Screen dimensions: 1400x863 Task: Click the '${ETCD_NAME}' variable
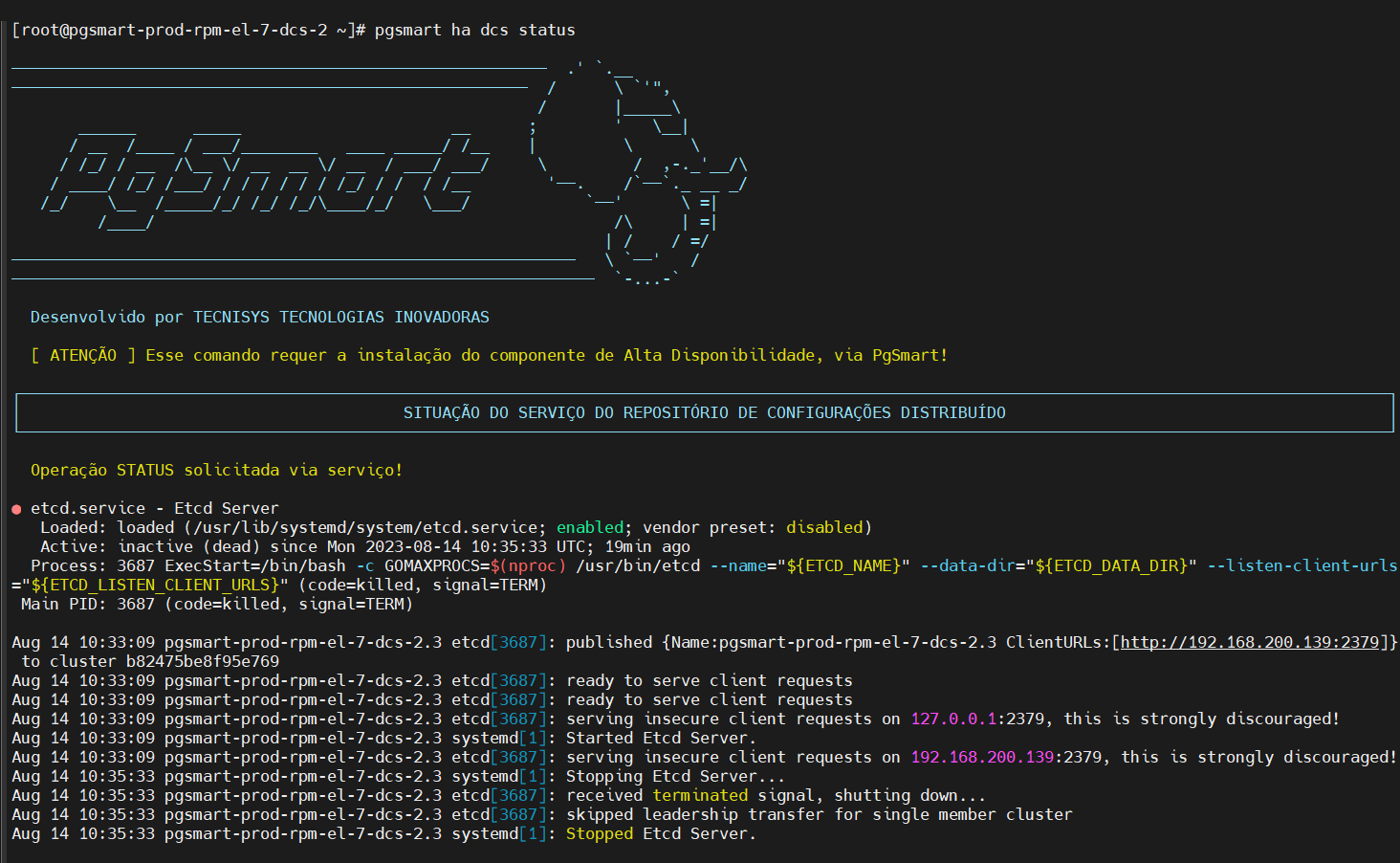(x=843, y=565)
